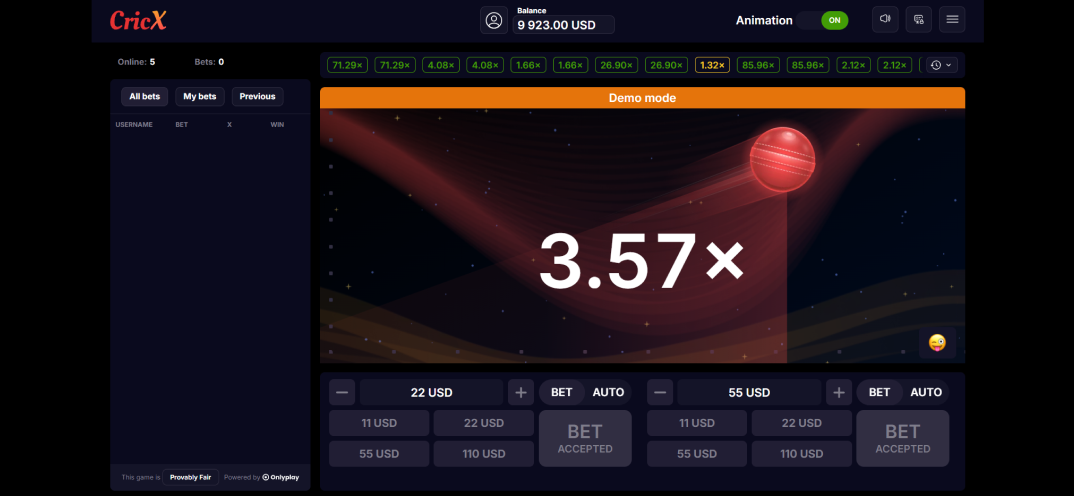The height and width of the screenshot is (496, 1074).
Task: Click the CricX logo
Action: point(138,20)
